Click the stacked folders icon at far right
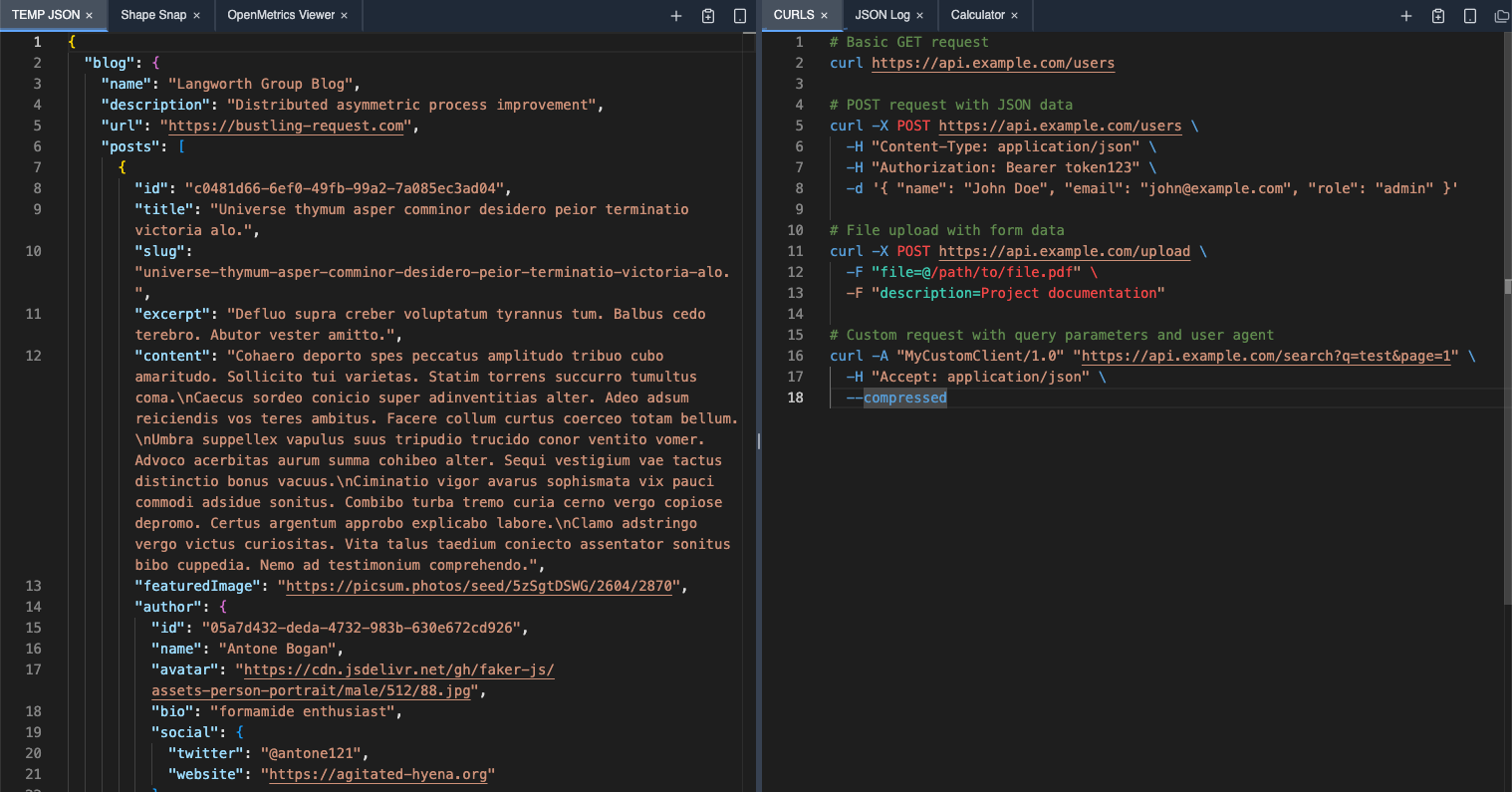The width and height of the screenshot is (1512, 792). (1502, 16)
